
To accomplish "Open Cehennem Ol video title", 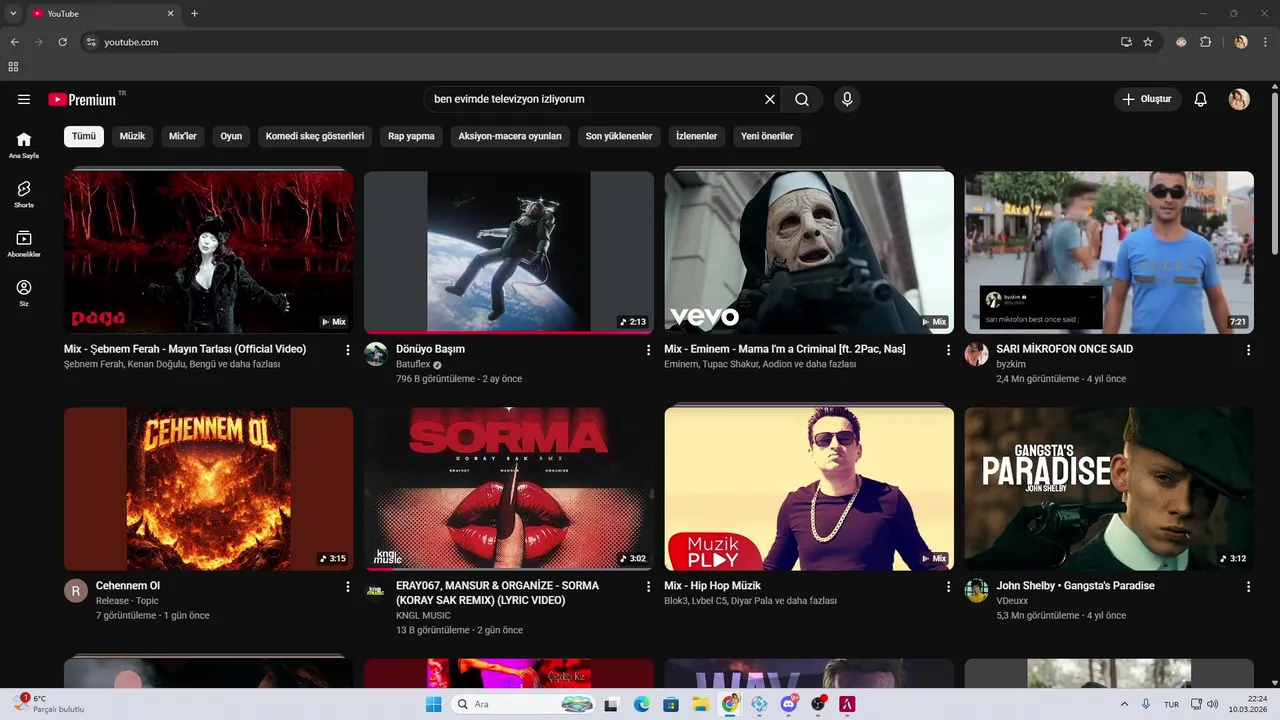I will [x=128, y=585].
